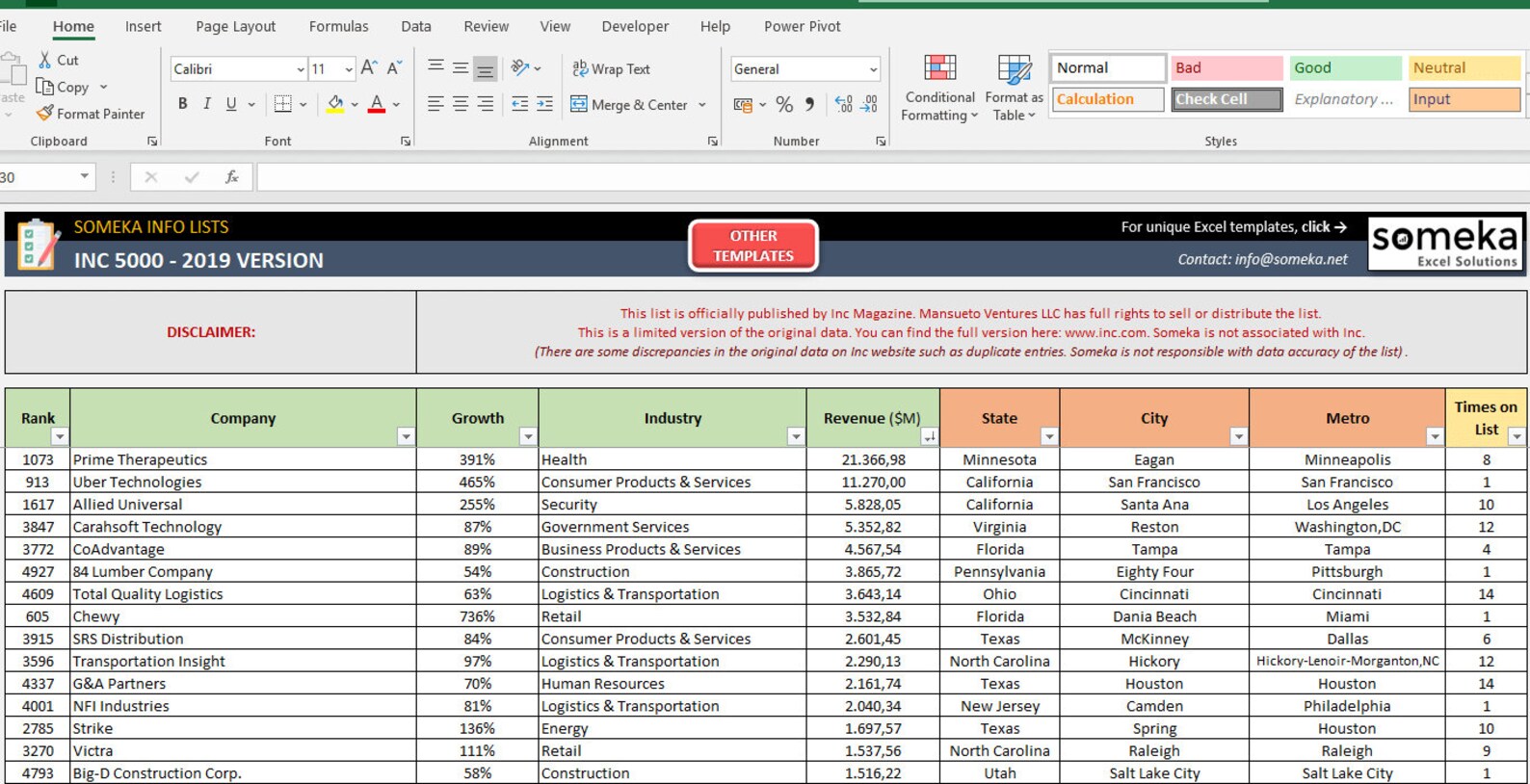The width and height of the screenshot is (1530, 784).
Task: Open the Industry column filter dropdown
Action: pyautogui.click(x=796, y=437)
